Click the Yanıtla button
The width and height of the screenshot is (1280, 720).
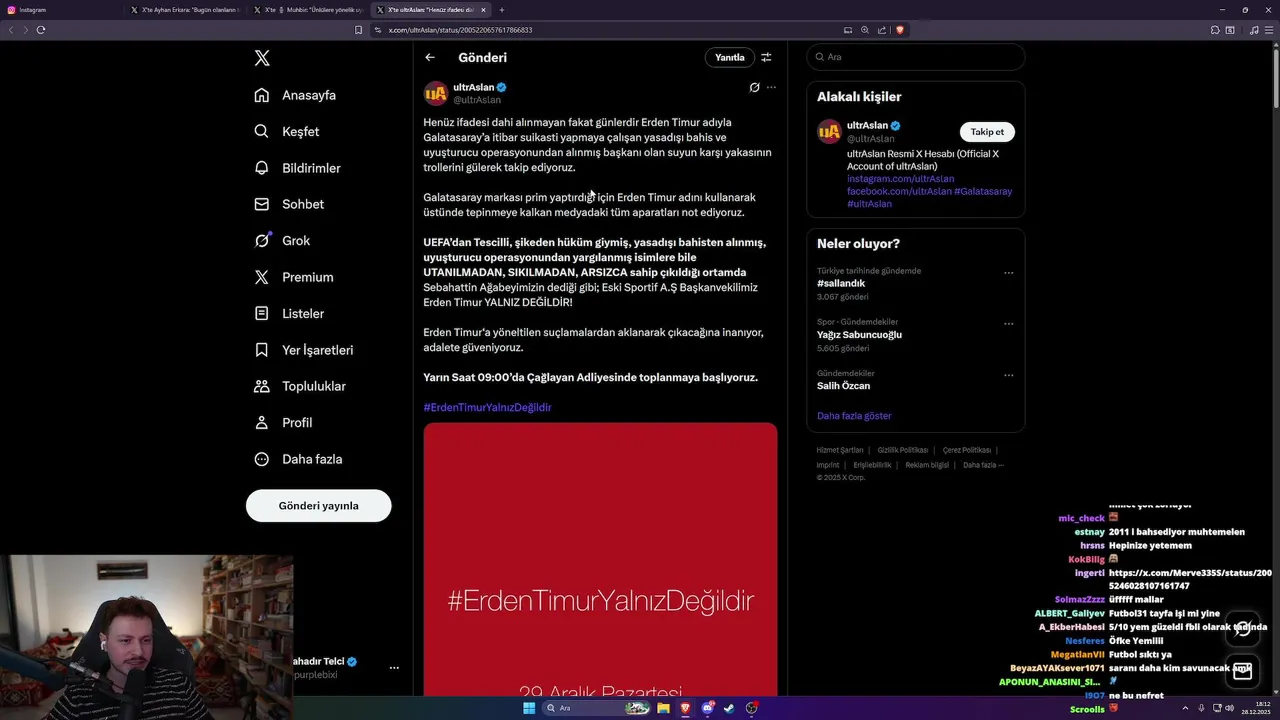tap(730, 57)
